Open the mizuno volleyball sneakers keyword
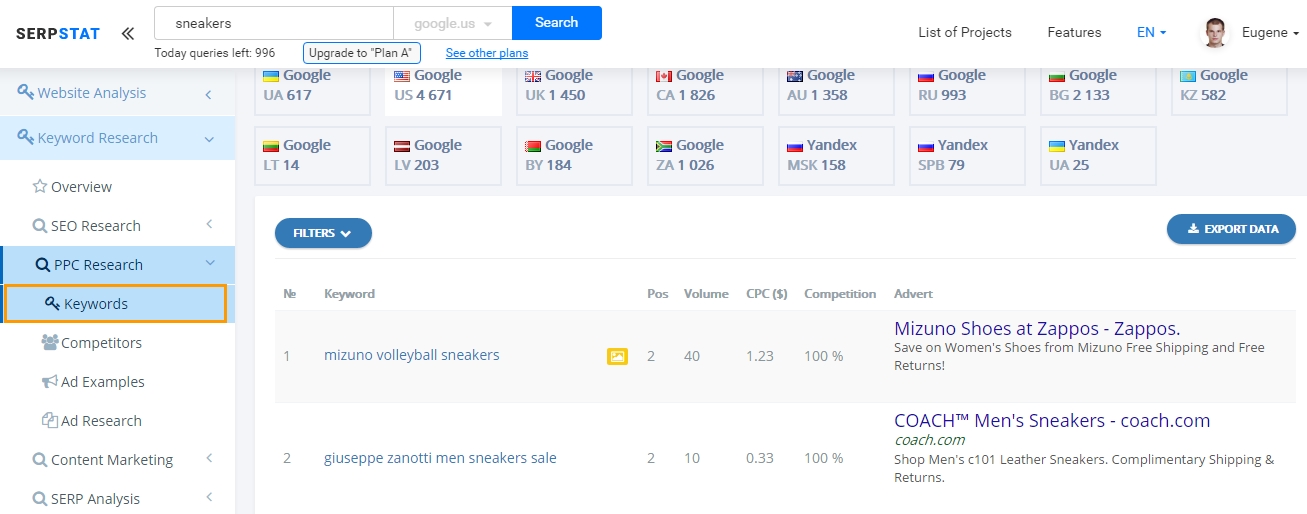The height and width of the screenshot is (514, 1307). pos(411,355)
